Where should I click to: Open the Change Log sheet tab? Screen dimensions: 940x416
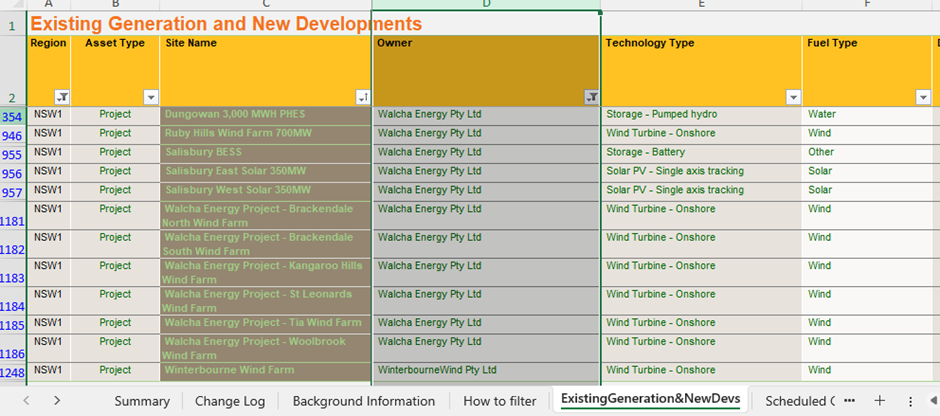pos(230,401)
